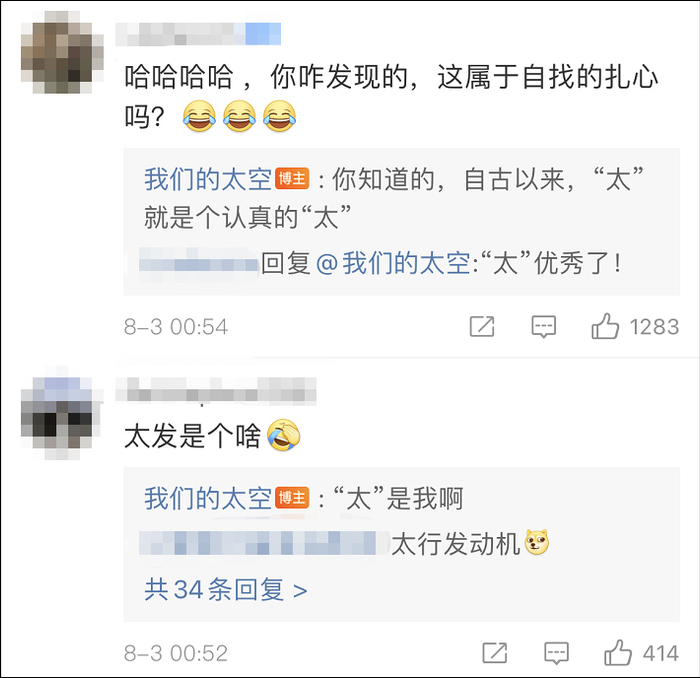Click the 博主 badge in second reply
Image resolution: width=700 pixels, height=678 pixels.
tap(292, 498)
